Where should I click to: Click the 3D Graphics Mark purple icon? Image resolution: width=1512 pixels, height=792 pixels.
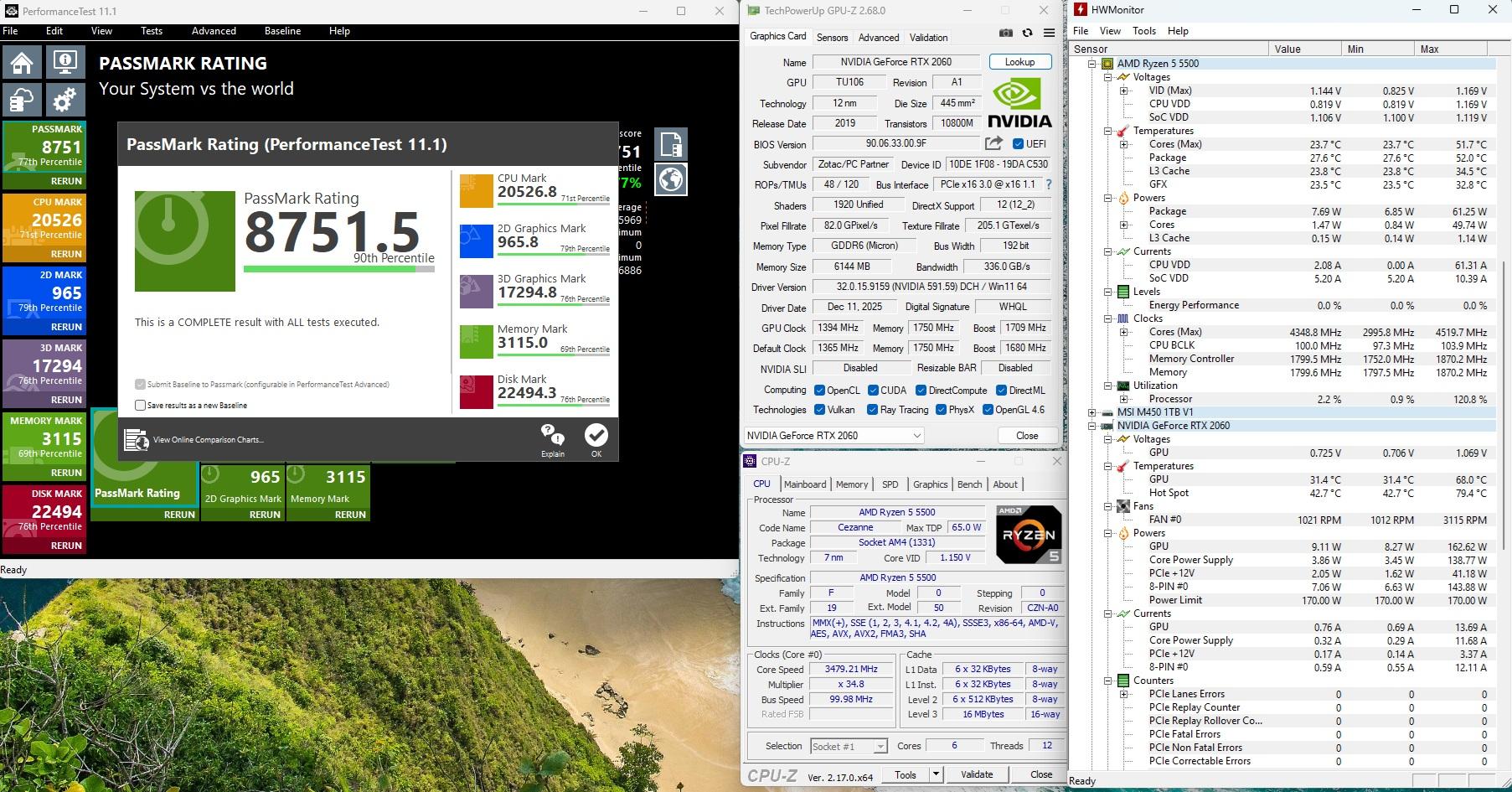point(476,292)
